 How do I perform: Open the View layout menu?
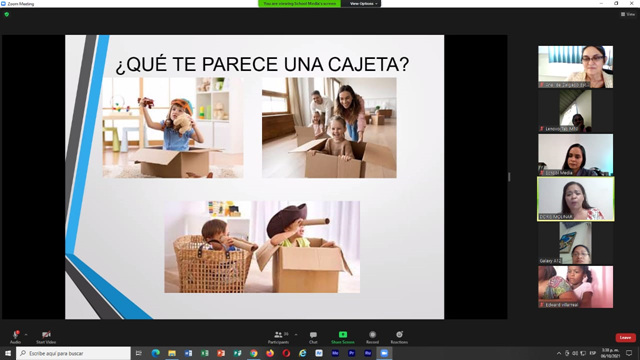628,14
